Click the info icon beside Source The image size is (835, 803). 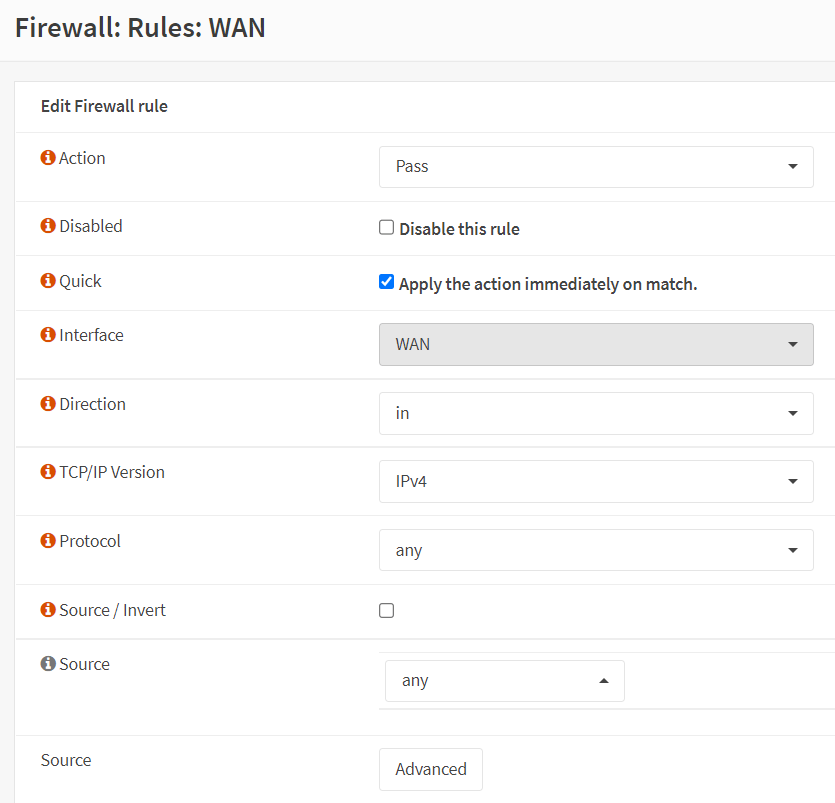[48, 664]
